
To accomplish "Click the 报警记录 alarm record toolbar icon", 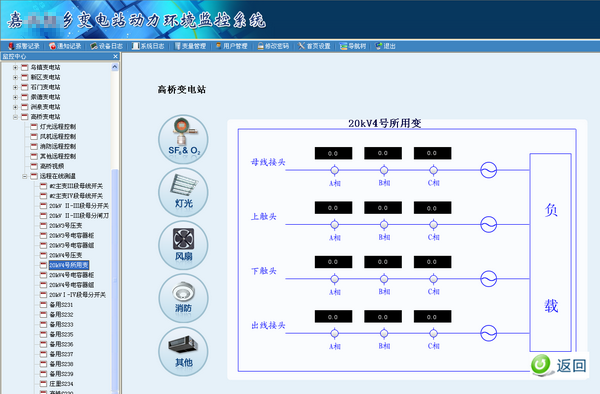I will (24, 46).
